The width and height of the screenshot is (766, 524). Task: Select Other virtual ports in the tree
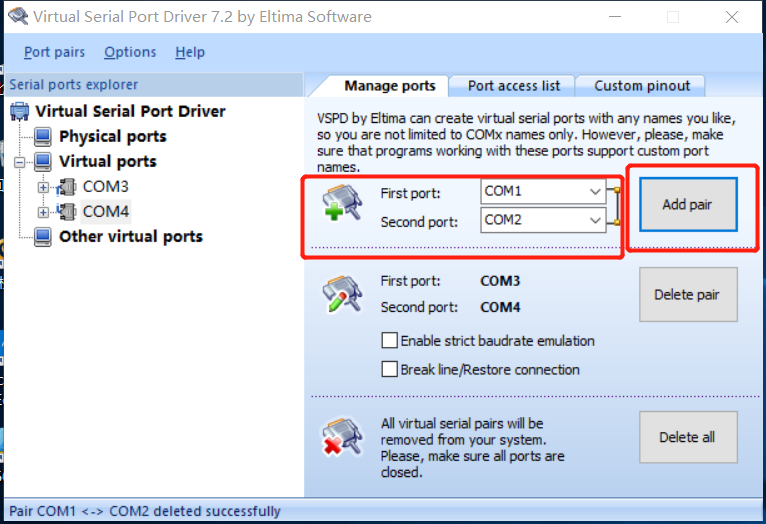tap(131, 237)
